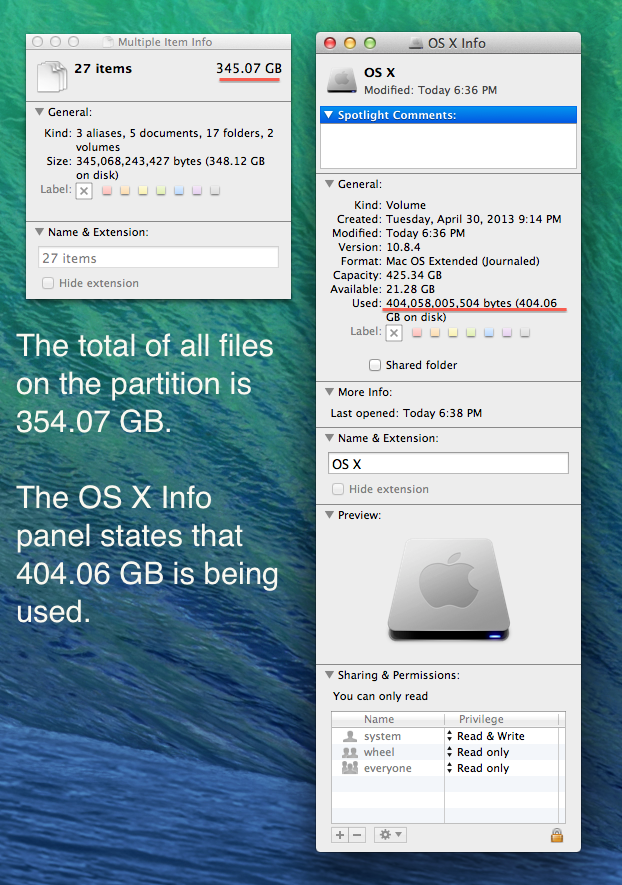Pick yellow label in Multiple Item Info
This screenshot has width=622, height=885.
pyautogui.click(x=143, y=190)
